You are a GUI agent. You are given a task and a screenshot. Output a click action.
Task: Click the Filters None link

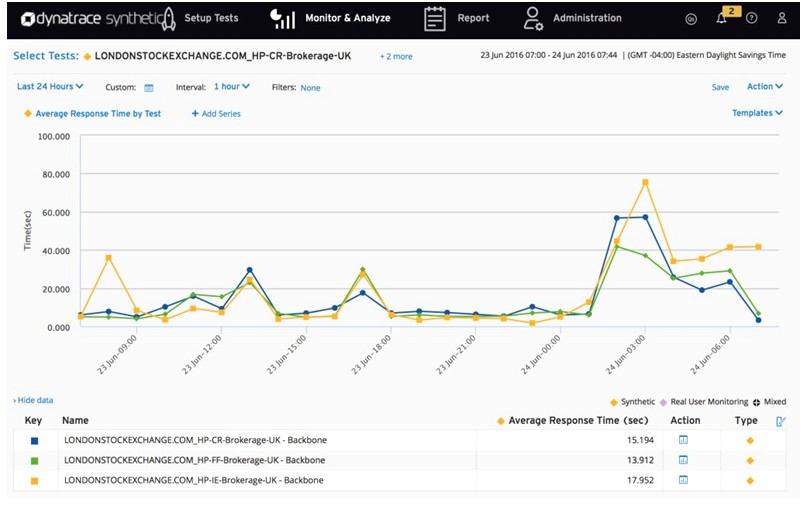click(x=310, y=88)
